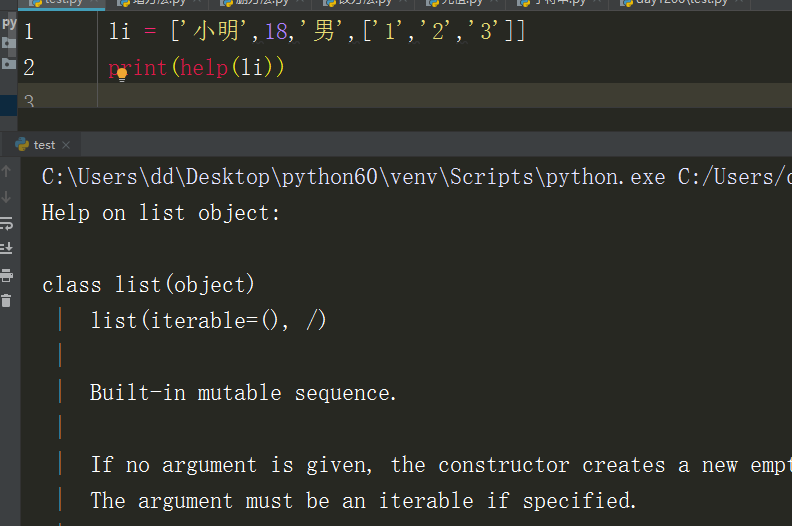Click the 'help' call on line 2

[204, 68]
